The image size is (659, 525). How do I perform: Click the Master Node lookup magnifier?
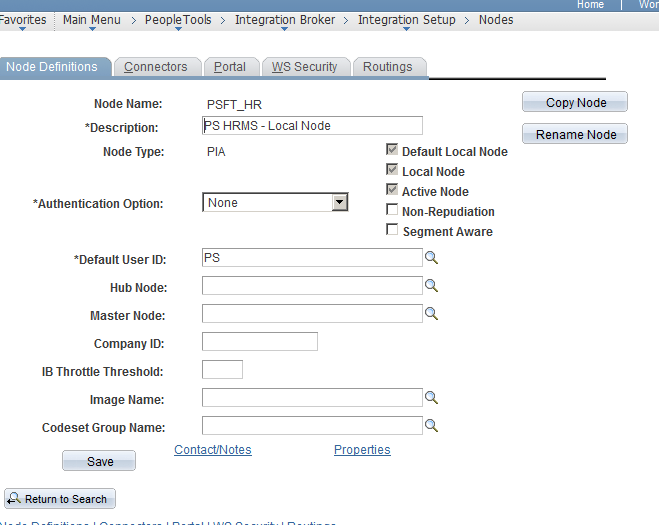431,314
